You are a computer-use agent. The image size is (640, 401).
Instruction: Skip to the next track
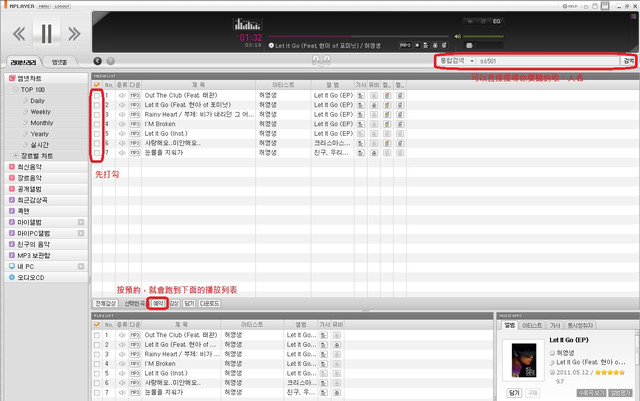pos(74,34)
